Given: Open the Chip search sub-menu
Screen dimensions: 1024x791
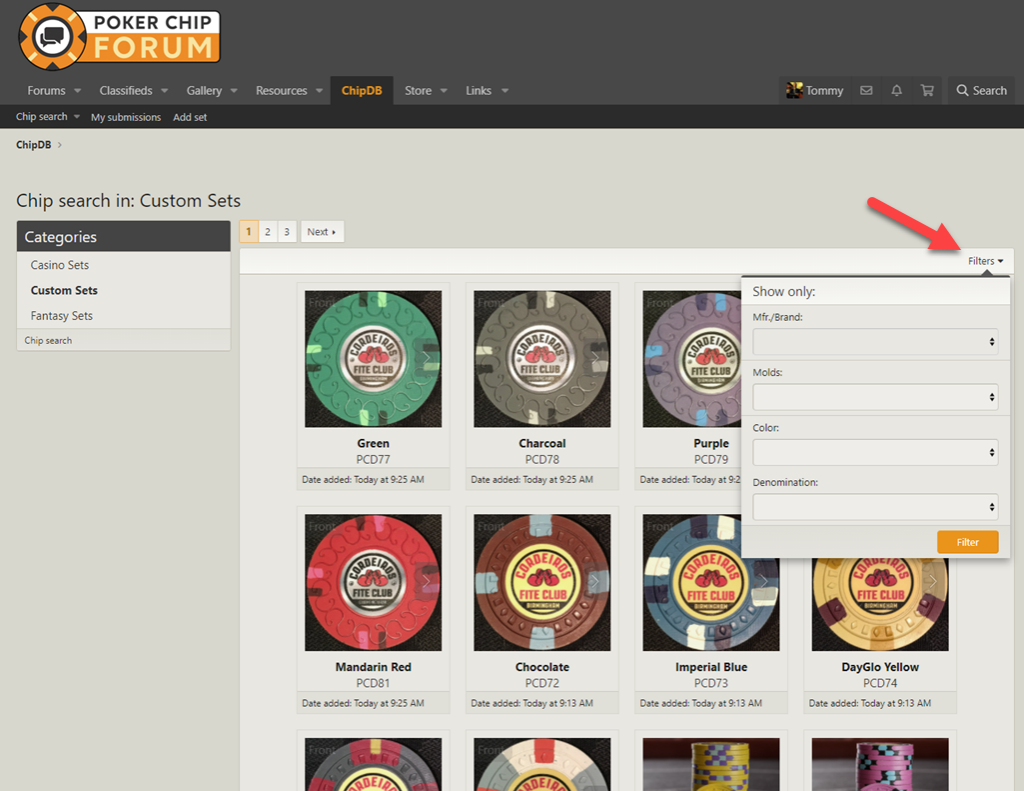Looking at the screenshot, I should (x=42, y=116).
